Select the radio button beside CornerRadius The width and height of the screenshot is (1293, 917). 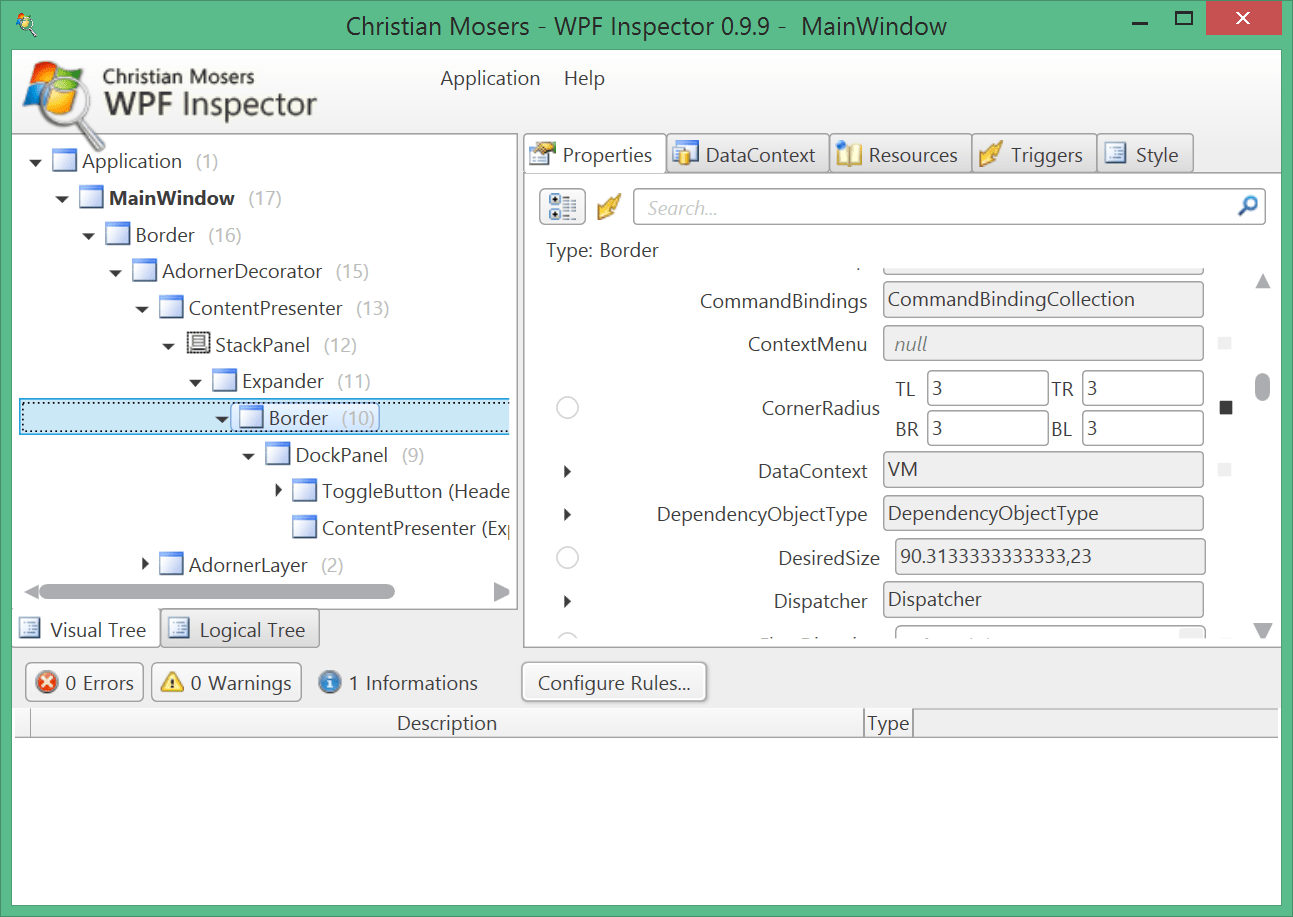[567, 408]
